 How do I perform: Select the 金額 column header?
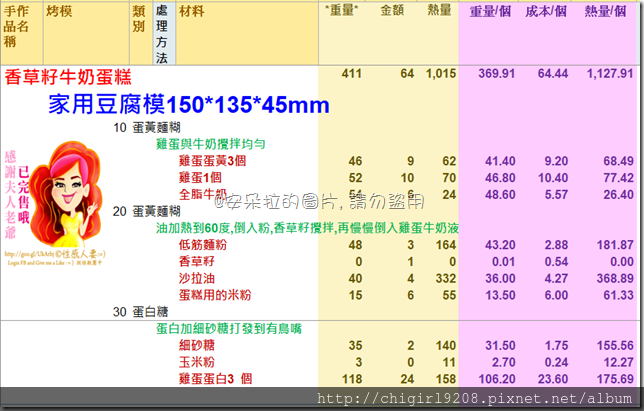click(x=392, y=10)
